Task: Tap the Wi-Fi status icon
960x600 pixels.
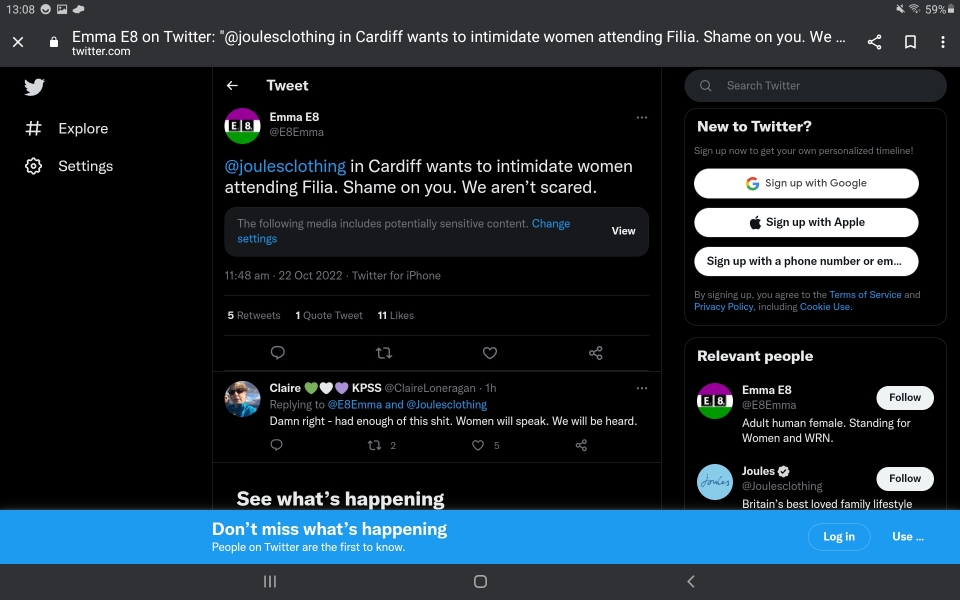Action: tap(914, 9)
